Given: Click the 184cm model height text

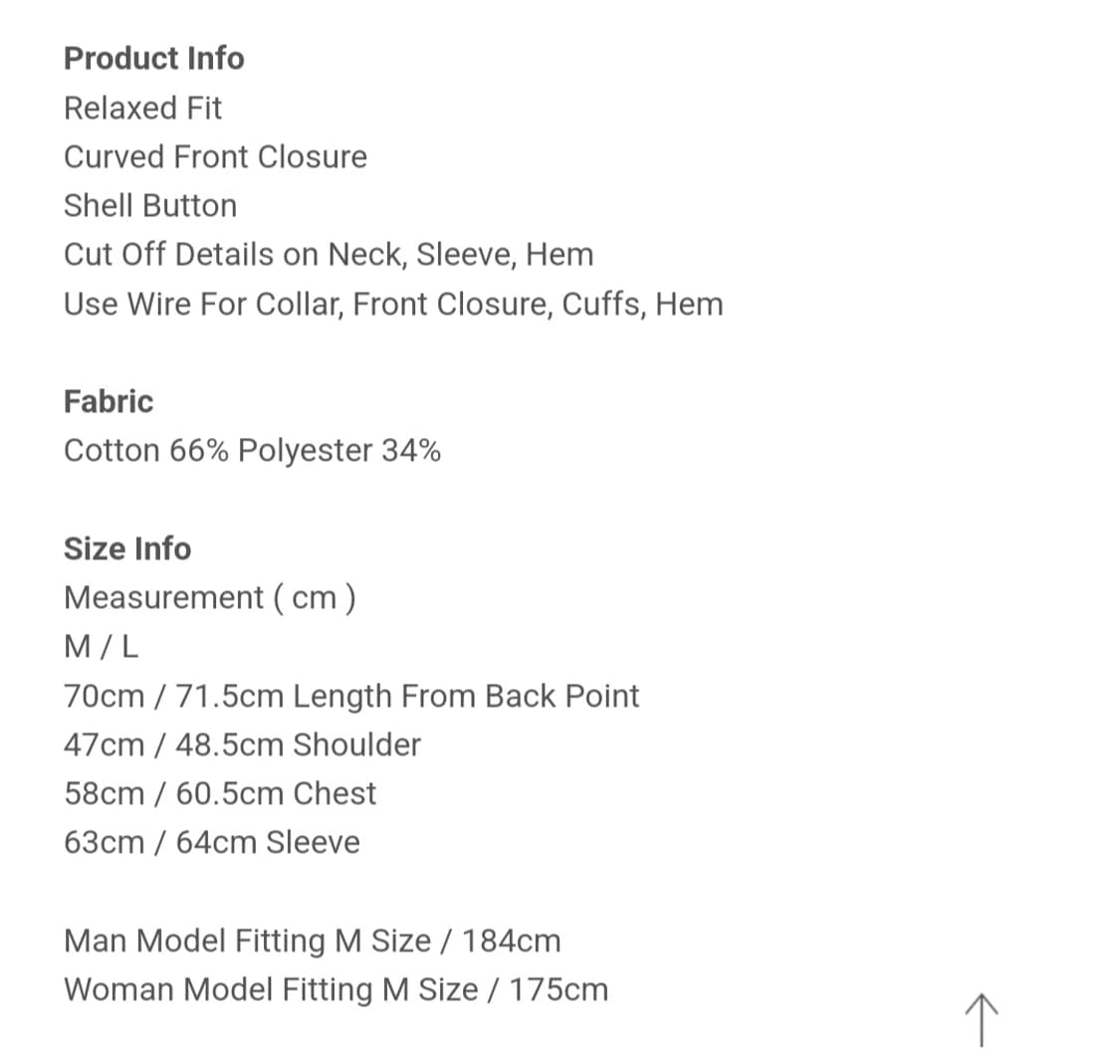Looking at the screenshot, I should [512, 941].
